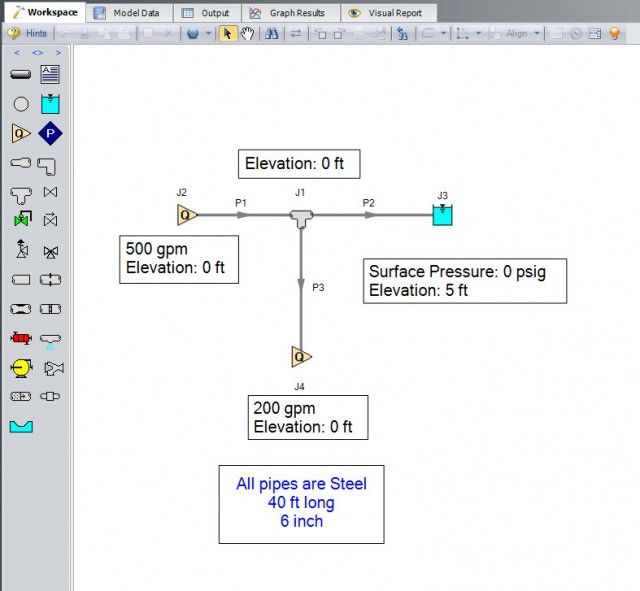The width and height of the screenshot is (640, 591).
Task: Select the J3 reservoir junction on canvas
Action: pyautogui.click(x=442, y=214)
